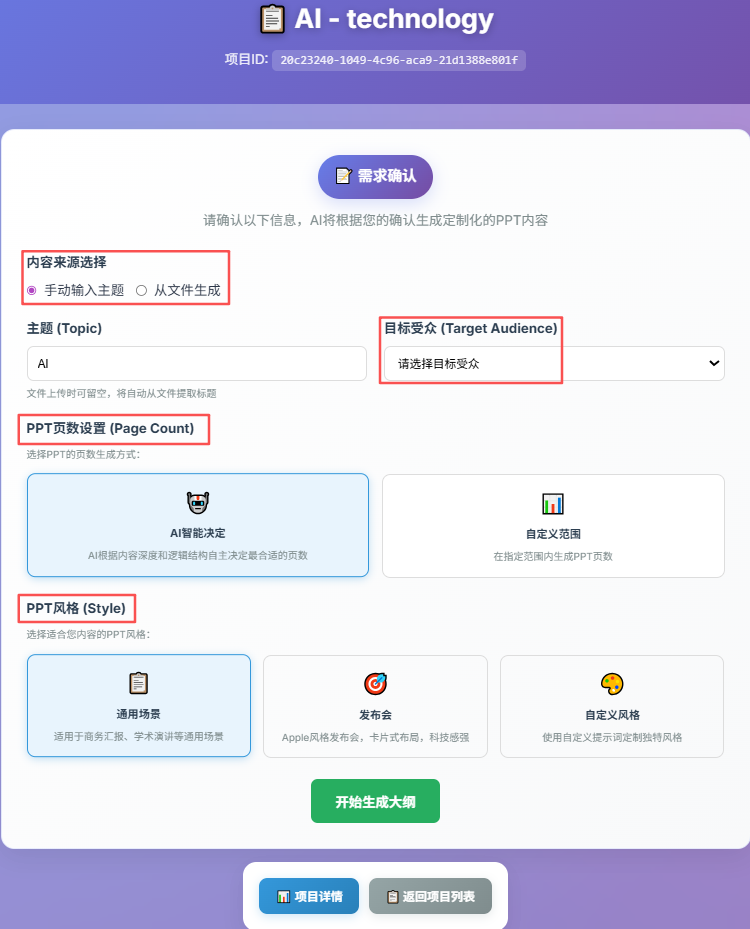Select the 发布会 style card
This screenshot has width=750, height=929.
tap(376, 706)
